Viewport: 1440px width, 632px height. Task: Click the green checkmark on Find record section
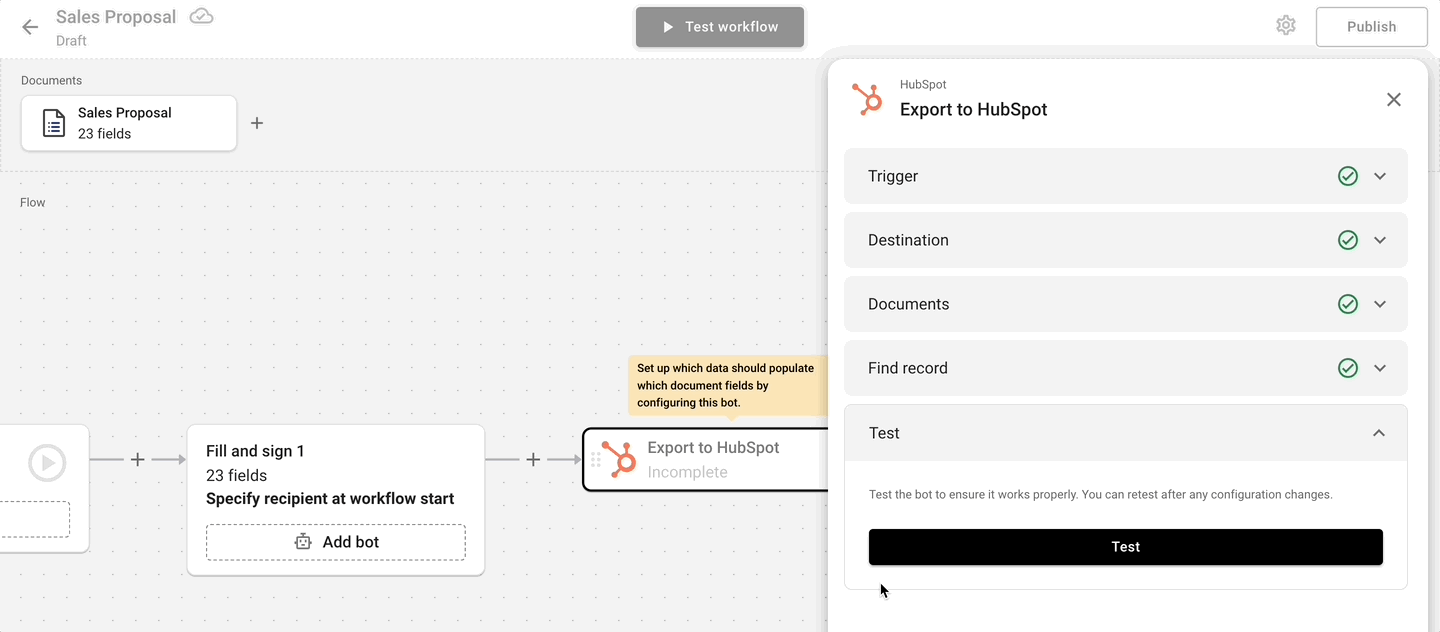[1347, 368]
